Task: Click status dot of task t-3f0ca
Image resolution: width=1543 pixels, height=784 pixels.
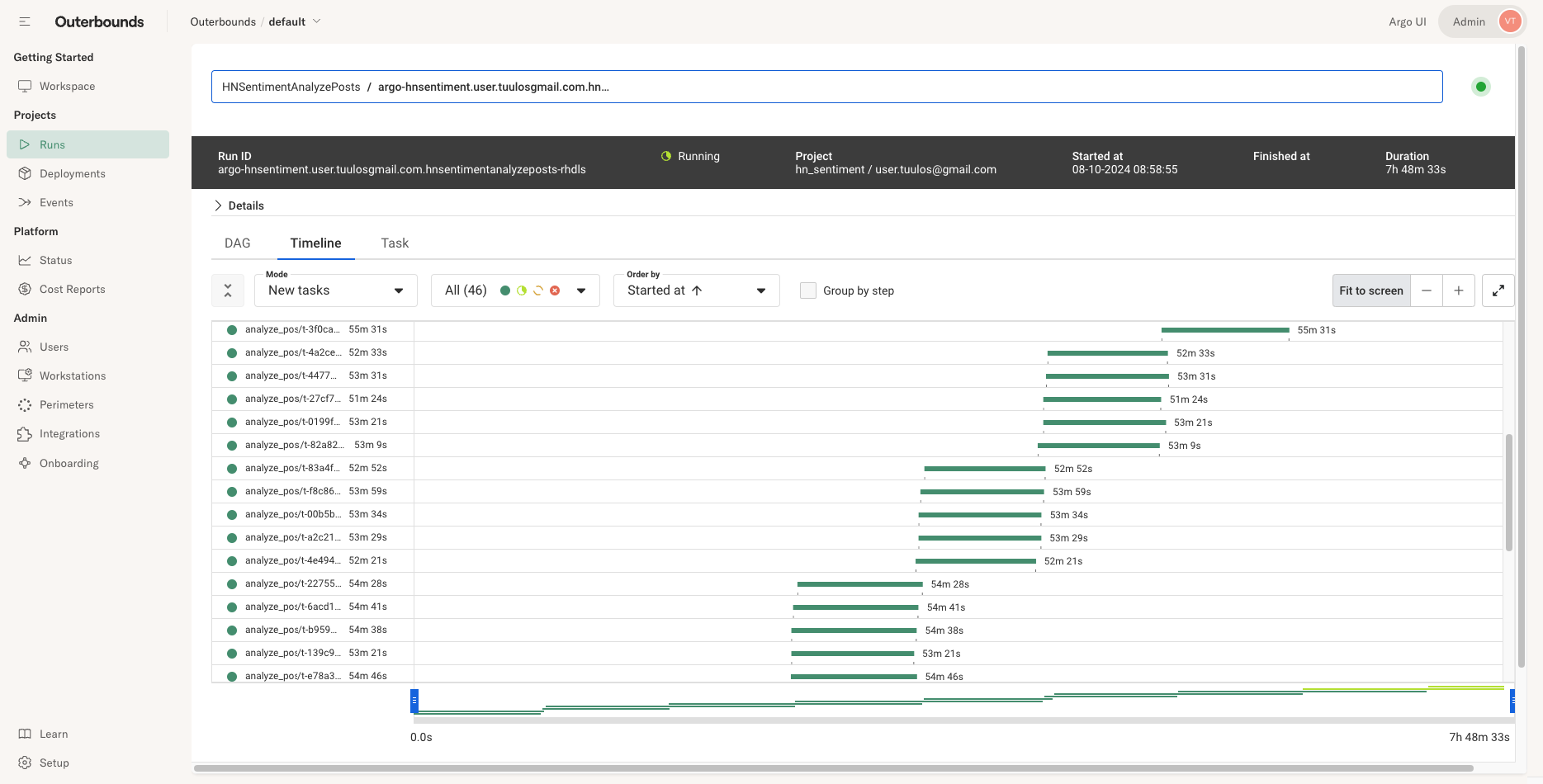Action: click(x=232, y=330)
